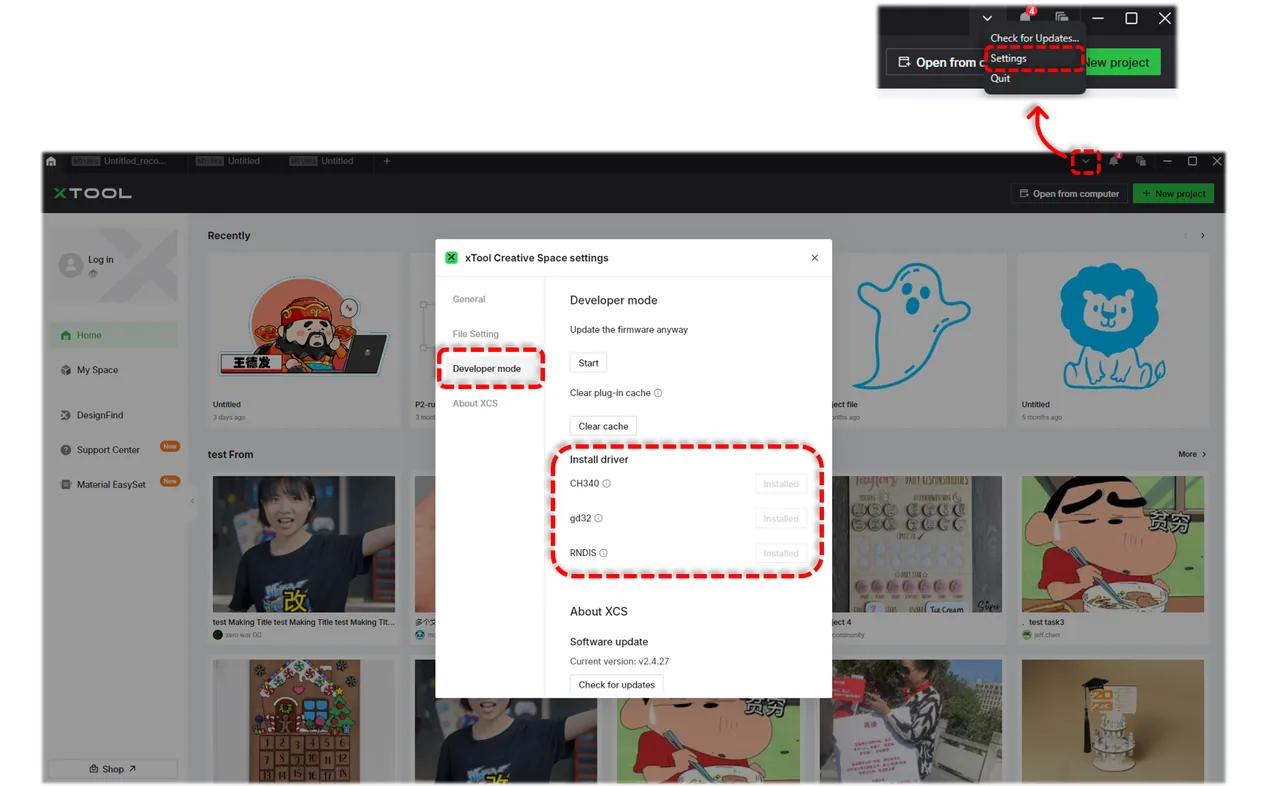Viewport: 1280px width, 786px height.
Task: Click info icon beside Clear plug-in cache
Action: (x=657, y=393)
